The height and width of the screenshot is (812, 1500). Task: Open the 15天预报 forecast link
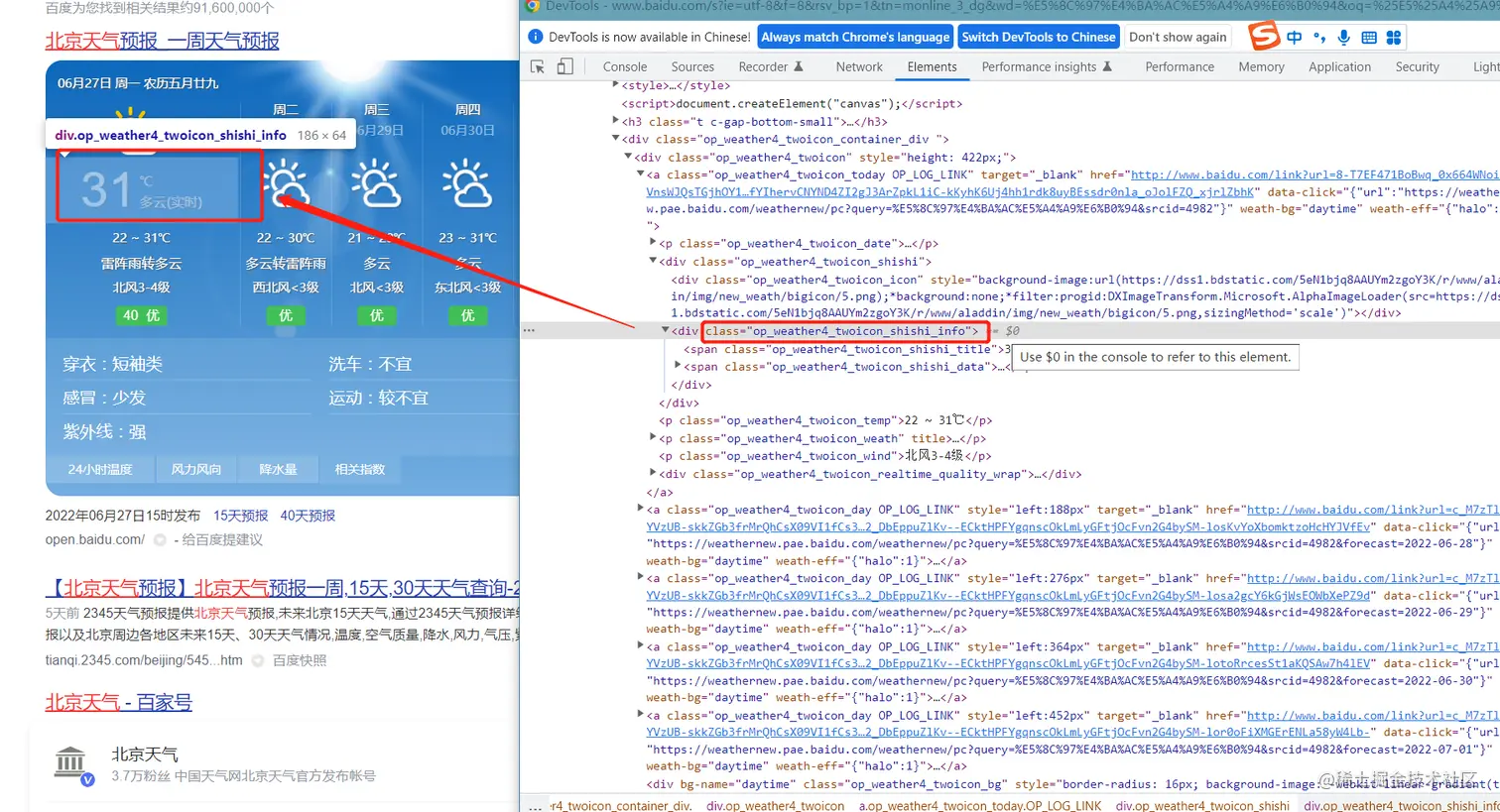pos(241,516)
